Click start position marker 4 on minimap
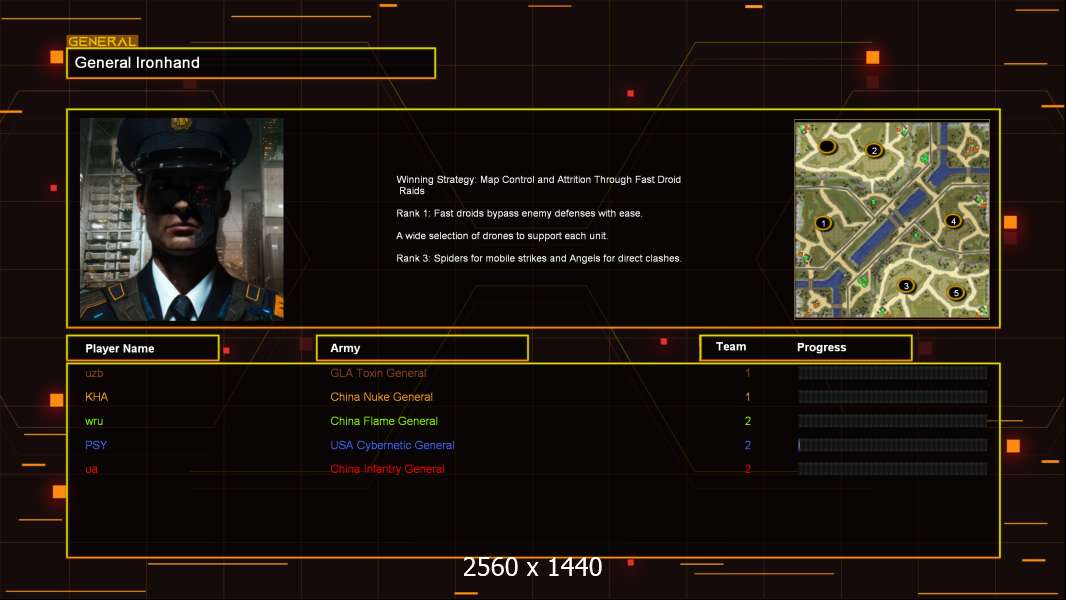 point(953,221)
